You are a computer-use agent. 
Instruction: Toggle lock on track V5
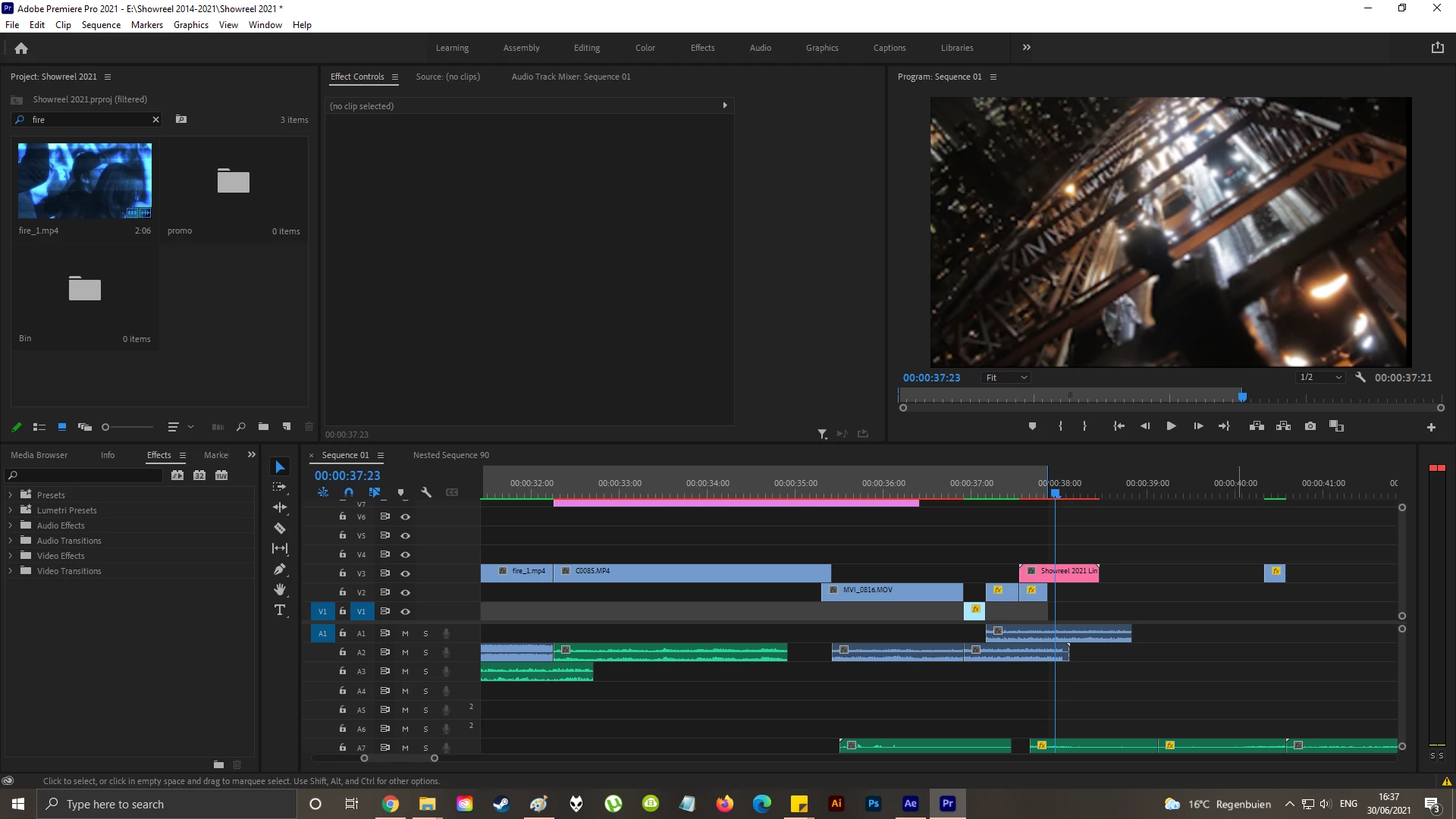pyautogui.click(x=343, y=535)
